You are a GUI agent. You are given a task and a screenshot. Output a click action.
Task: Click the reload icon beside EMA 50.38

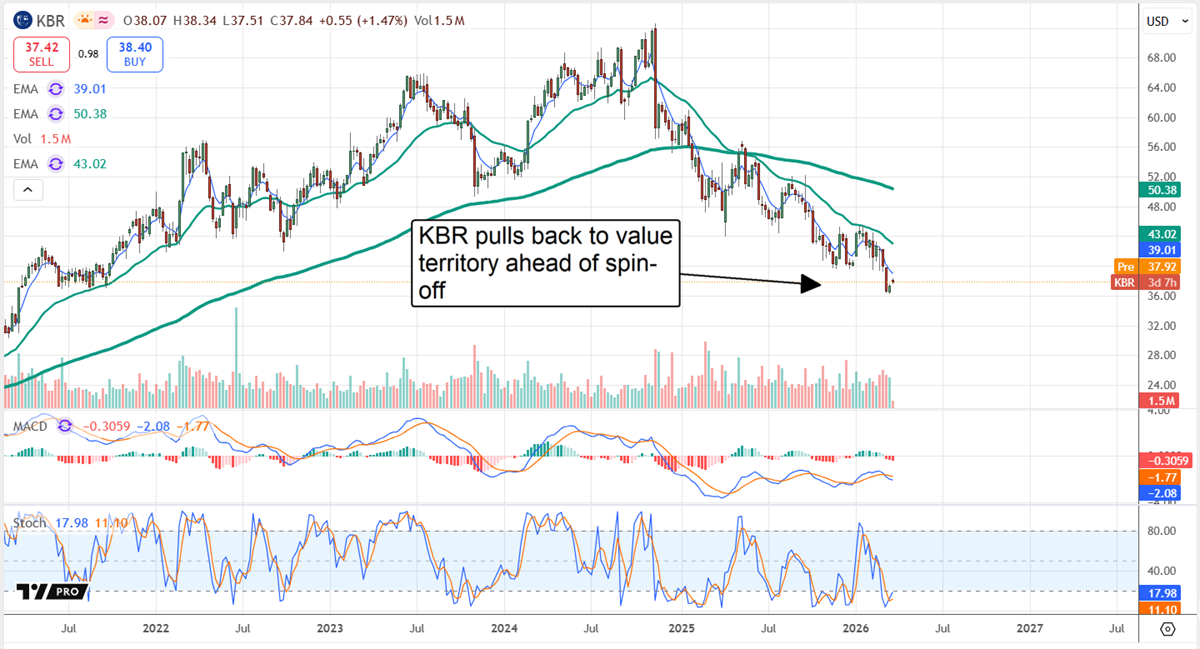point(58,113)
